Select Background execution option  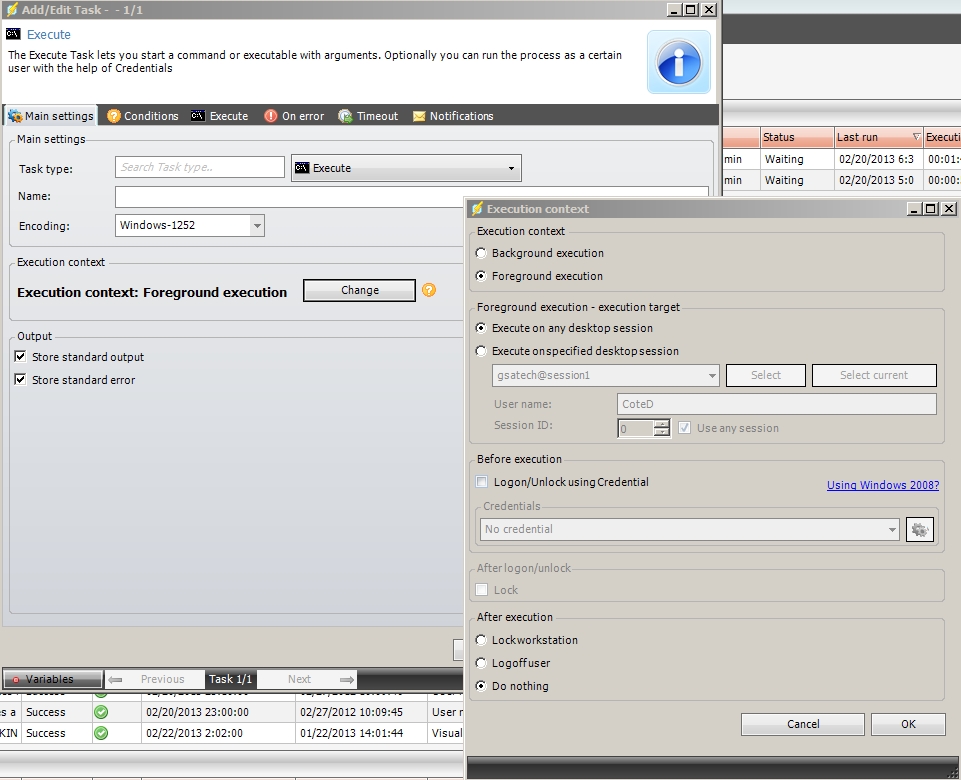482,253
